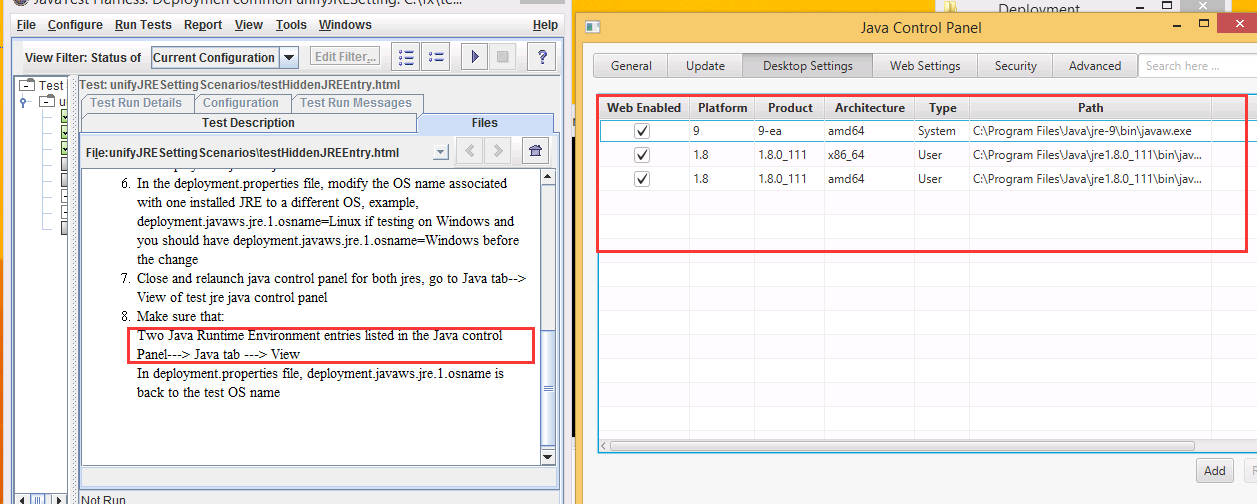
Task: Open the View menu in JavaTest
Action: 249,25
